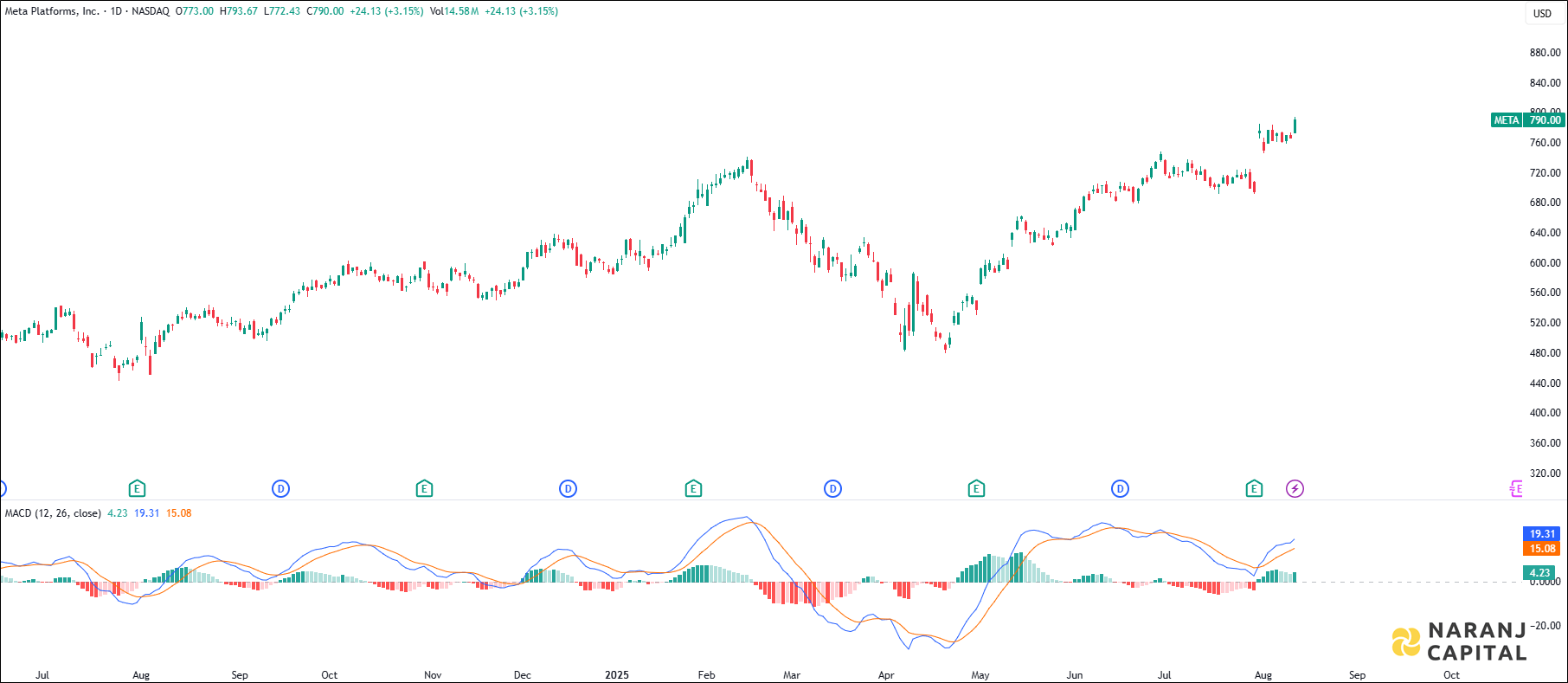Select the Meta Platforms, Inc. symbol title
This screenshot has width=1568, height=683.
[x=52, y=11]
